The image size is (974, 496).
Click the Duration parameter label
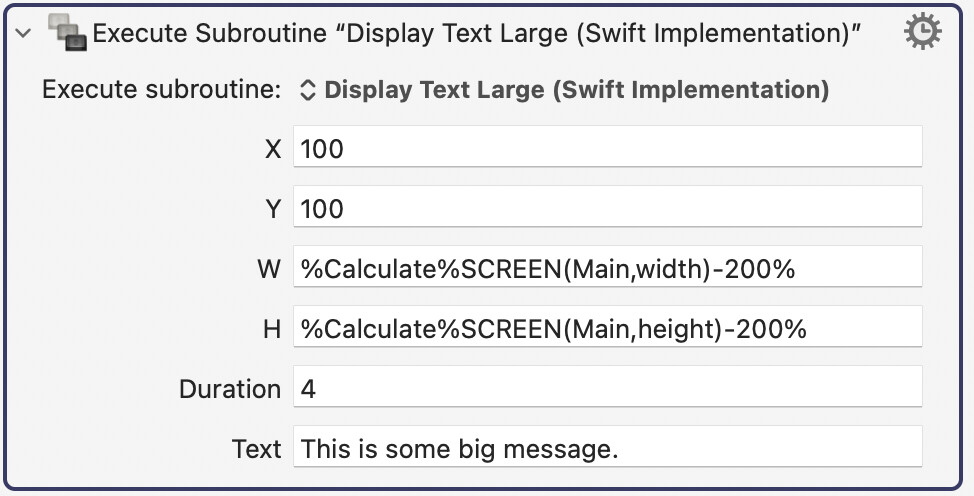[230, 389]
